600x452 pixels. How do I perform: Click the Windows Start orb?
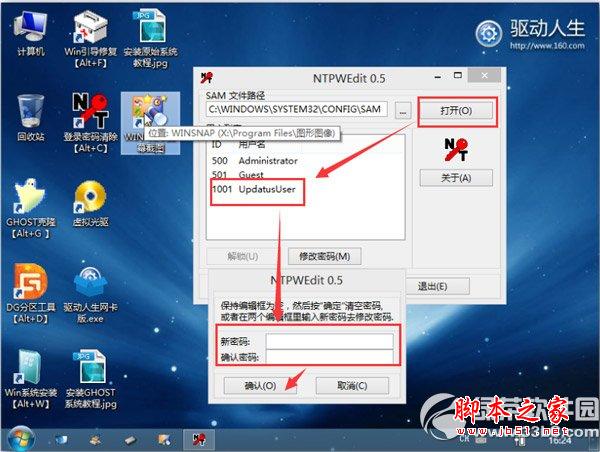21,439
